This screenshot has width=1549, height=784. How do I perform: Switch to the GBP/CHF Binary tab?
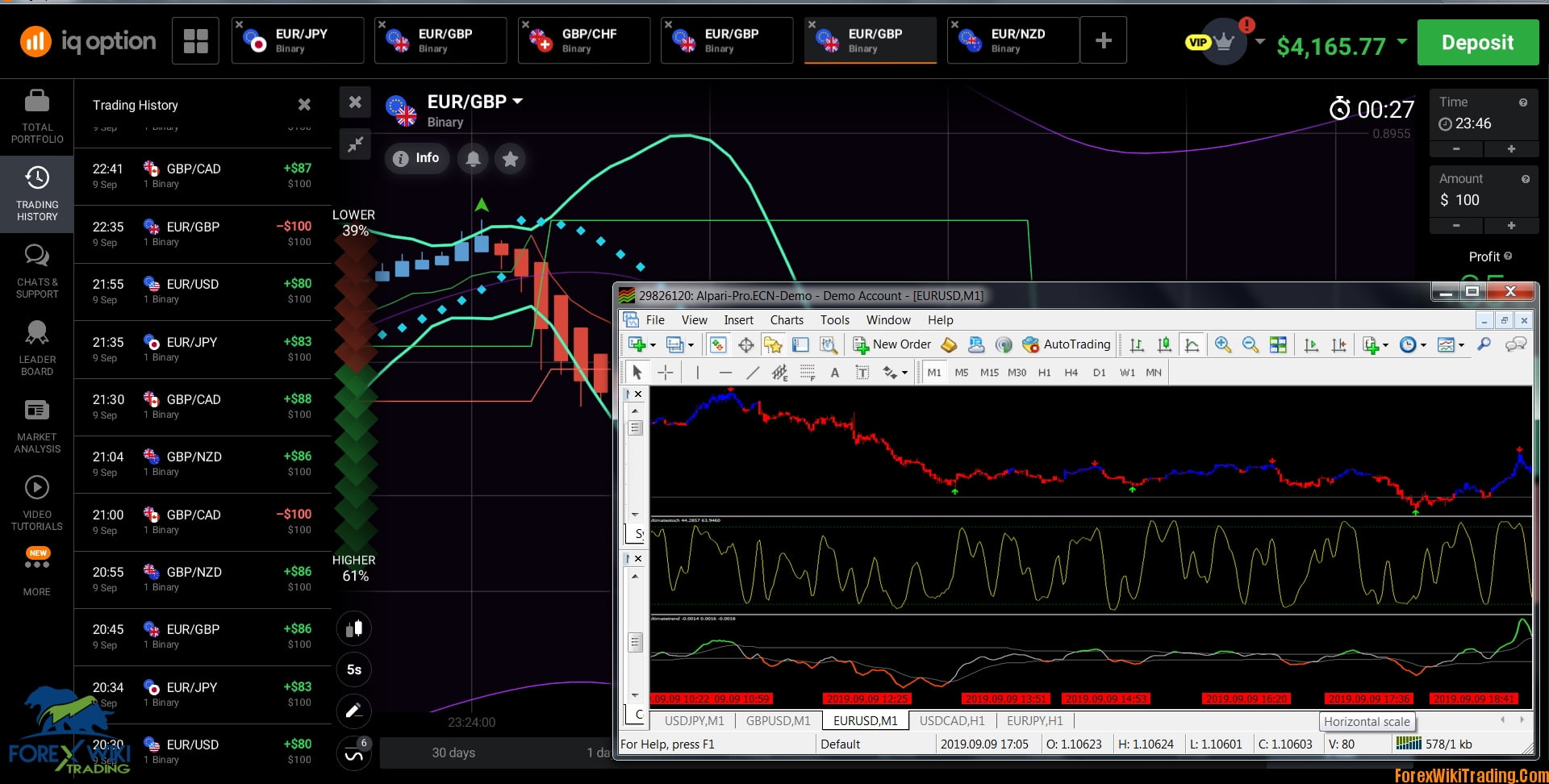(584, 40)
